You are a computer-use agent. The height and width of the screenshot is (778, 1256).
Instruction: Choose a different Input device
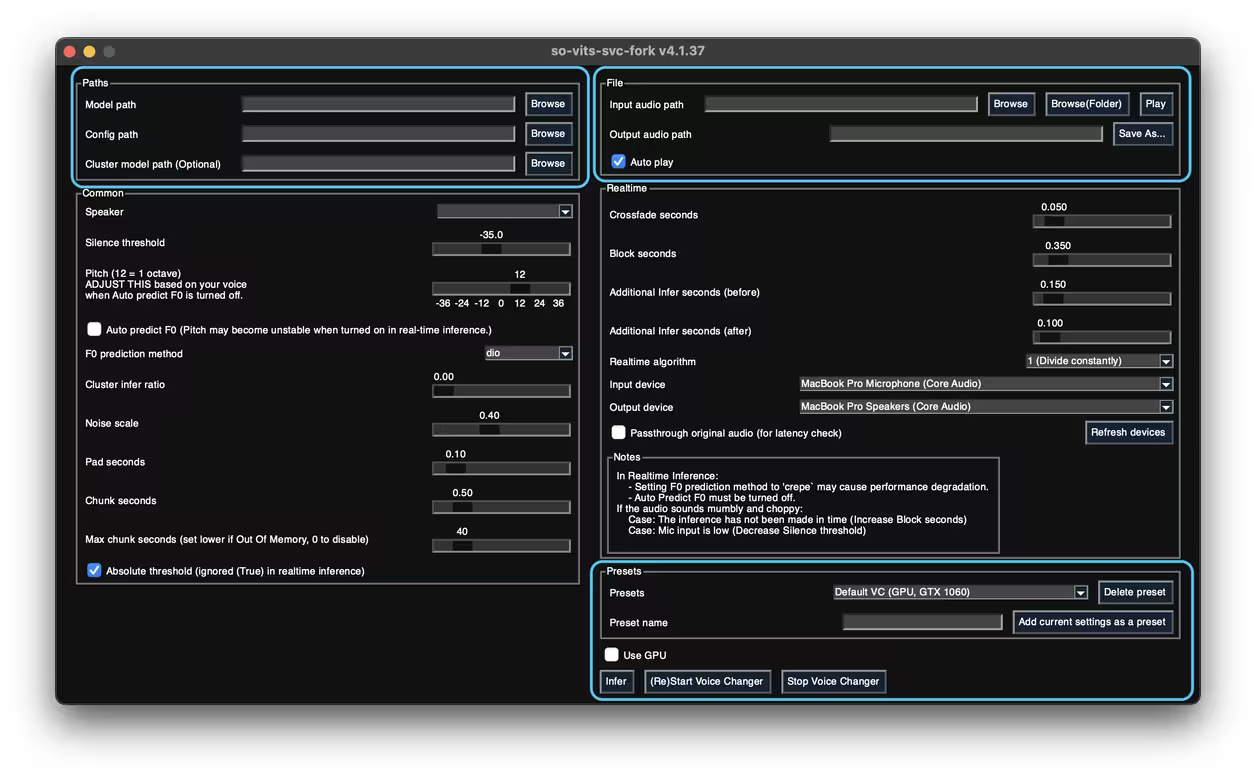(x=985, y=384)
